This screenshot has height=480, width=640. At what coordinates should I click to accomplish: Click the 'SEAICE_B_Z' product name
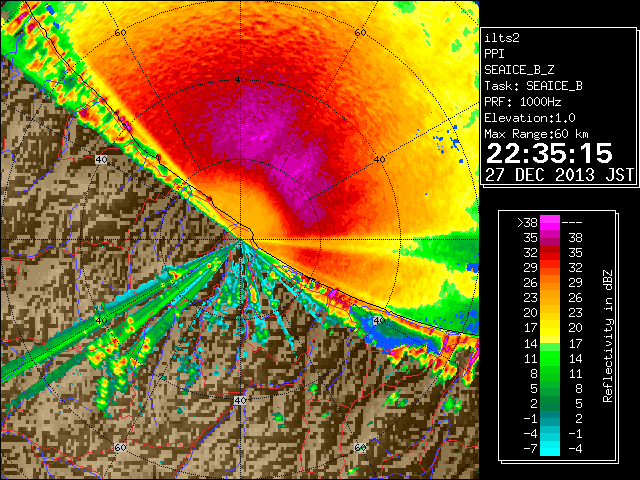519,70
